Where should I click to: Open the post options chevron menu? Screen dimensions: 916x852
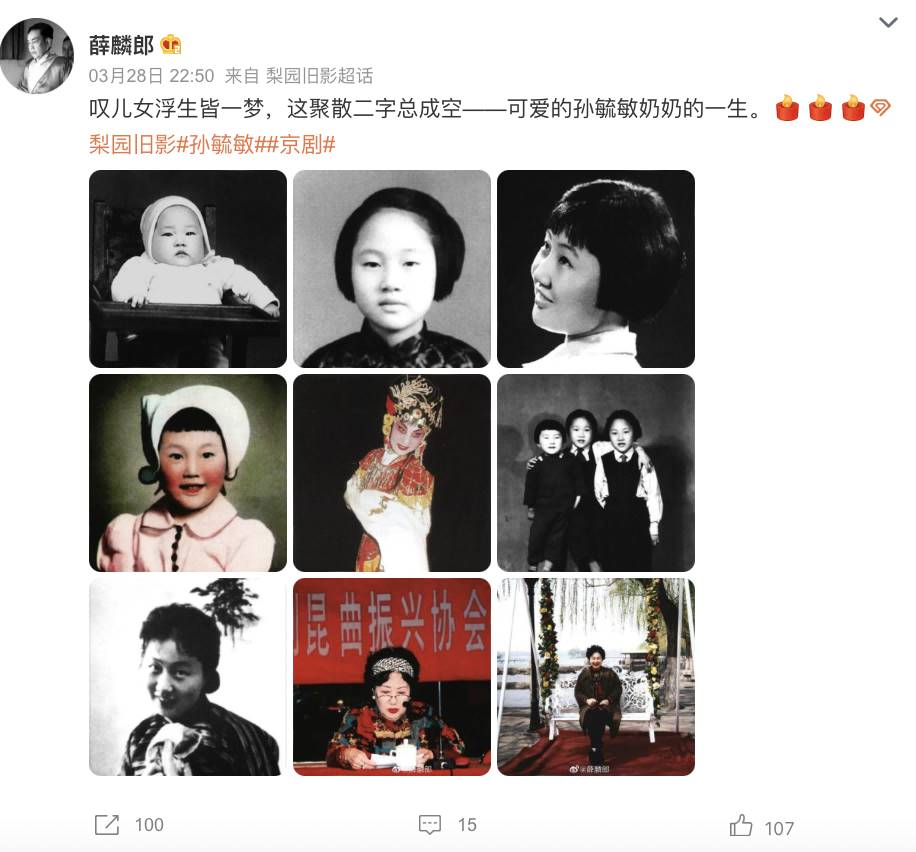(x=888, y=23)
